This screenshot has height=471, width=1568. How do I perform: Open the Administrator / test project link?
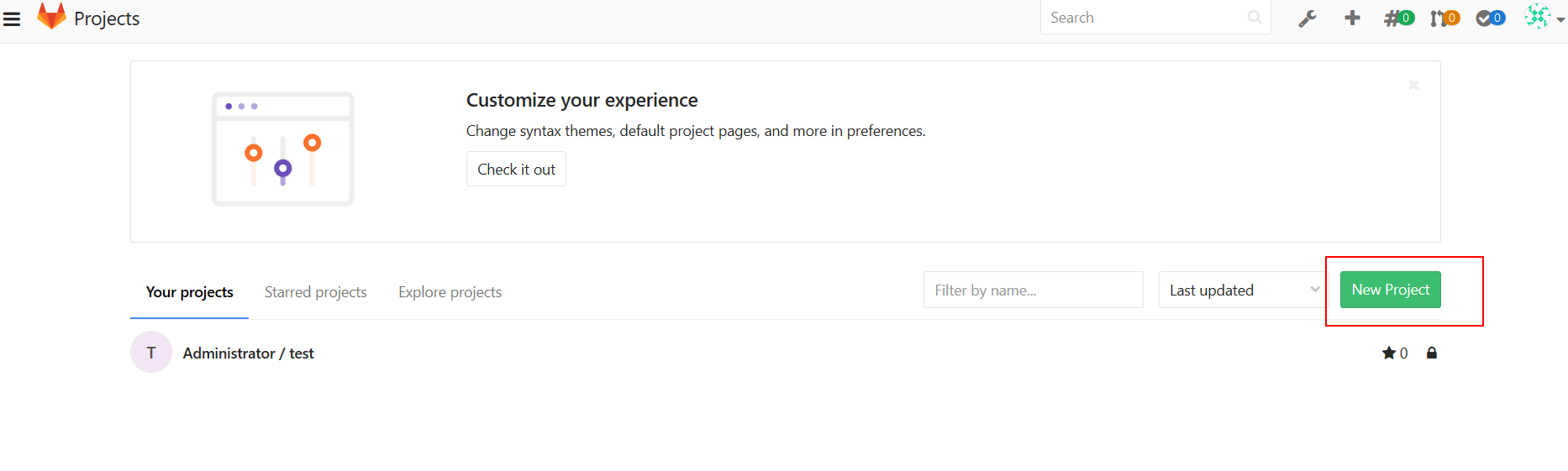(x=248, y=353)
